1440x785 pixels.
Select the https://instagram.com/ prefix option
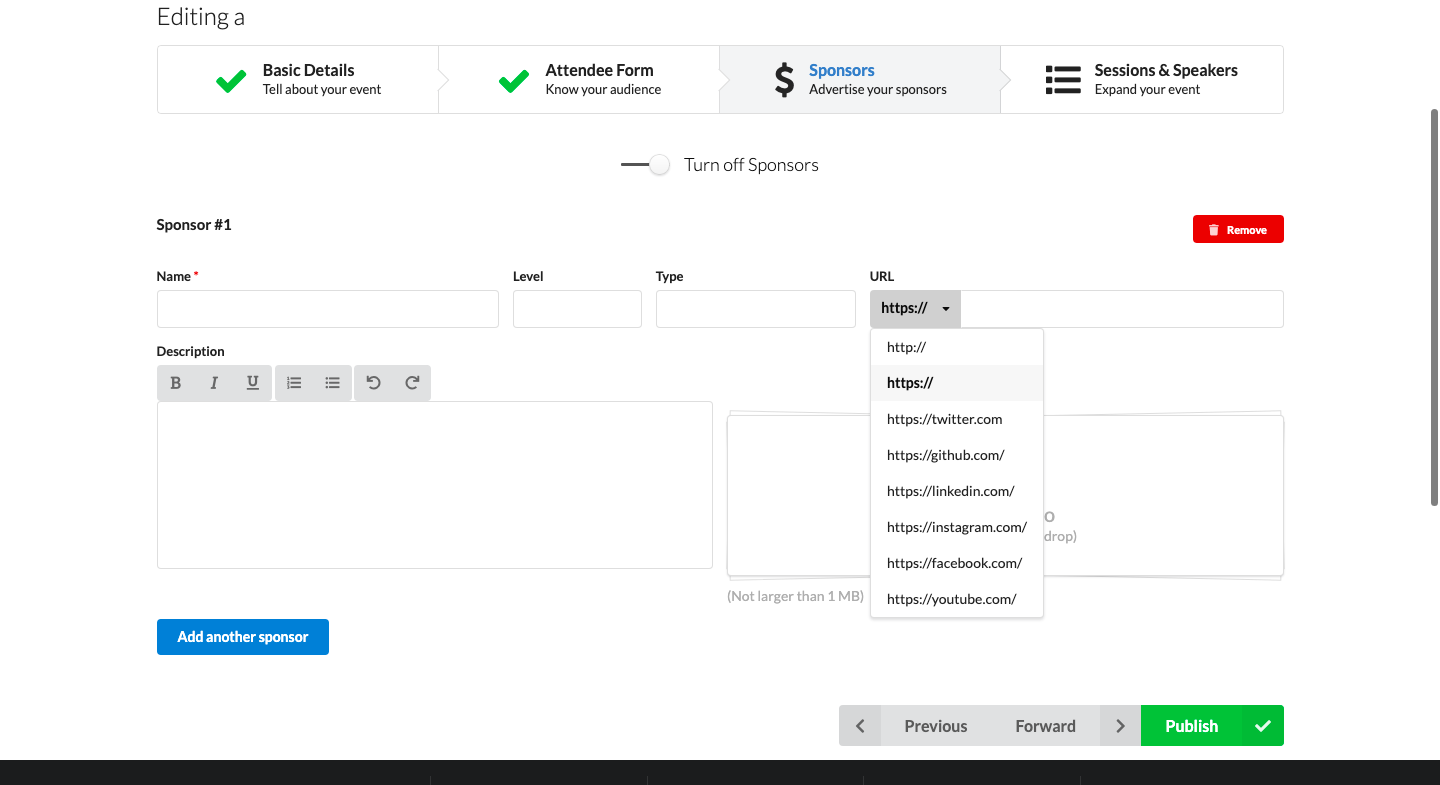(x=957, y=527)
